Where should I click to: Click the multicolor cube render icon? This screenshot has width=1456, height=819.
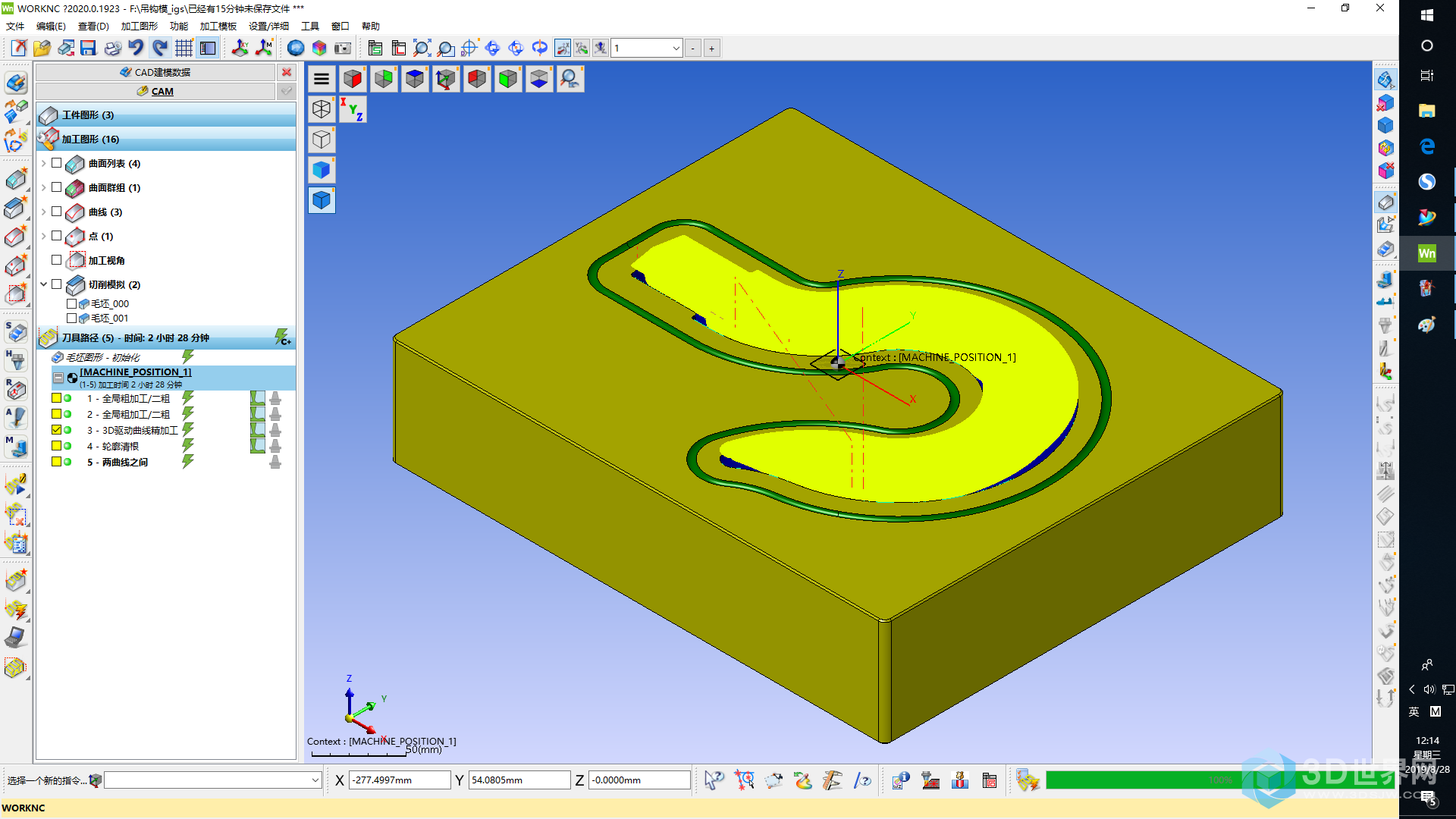[x=319, y=48]
